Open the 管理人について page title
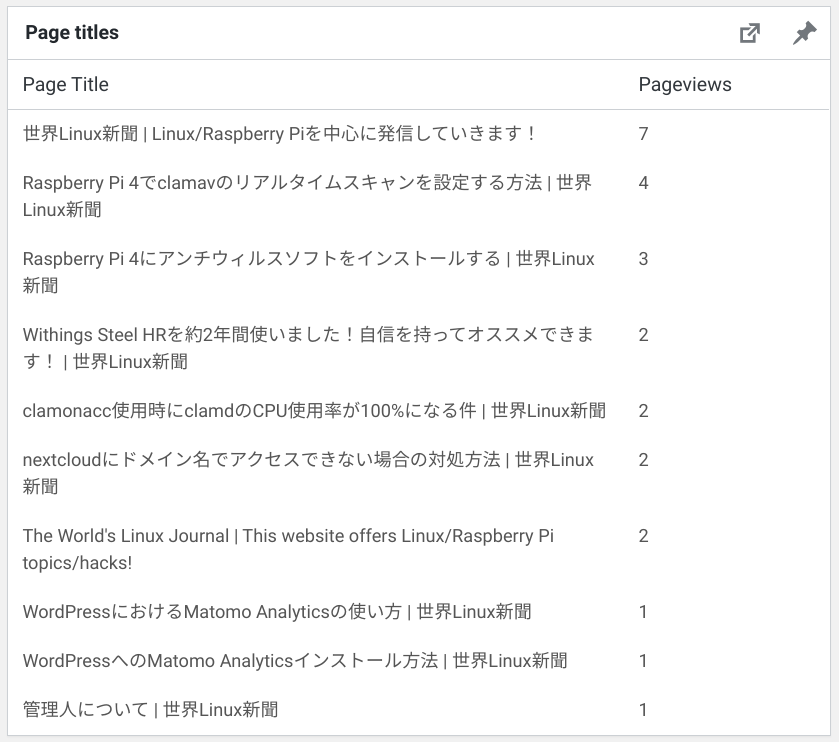This screenshot has width=839, height=742. click(150, 710)
